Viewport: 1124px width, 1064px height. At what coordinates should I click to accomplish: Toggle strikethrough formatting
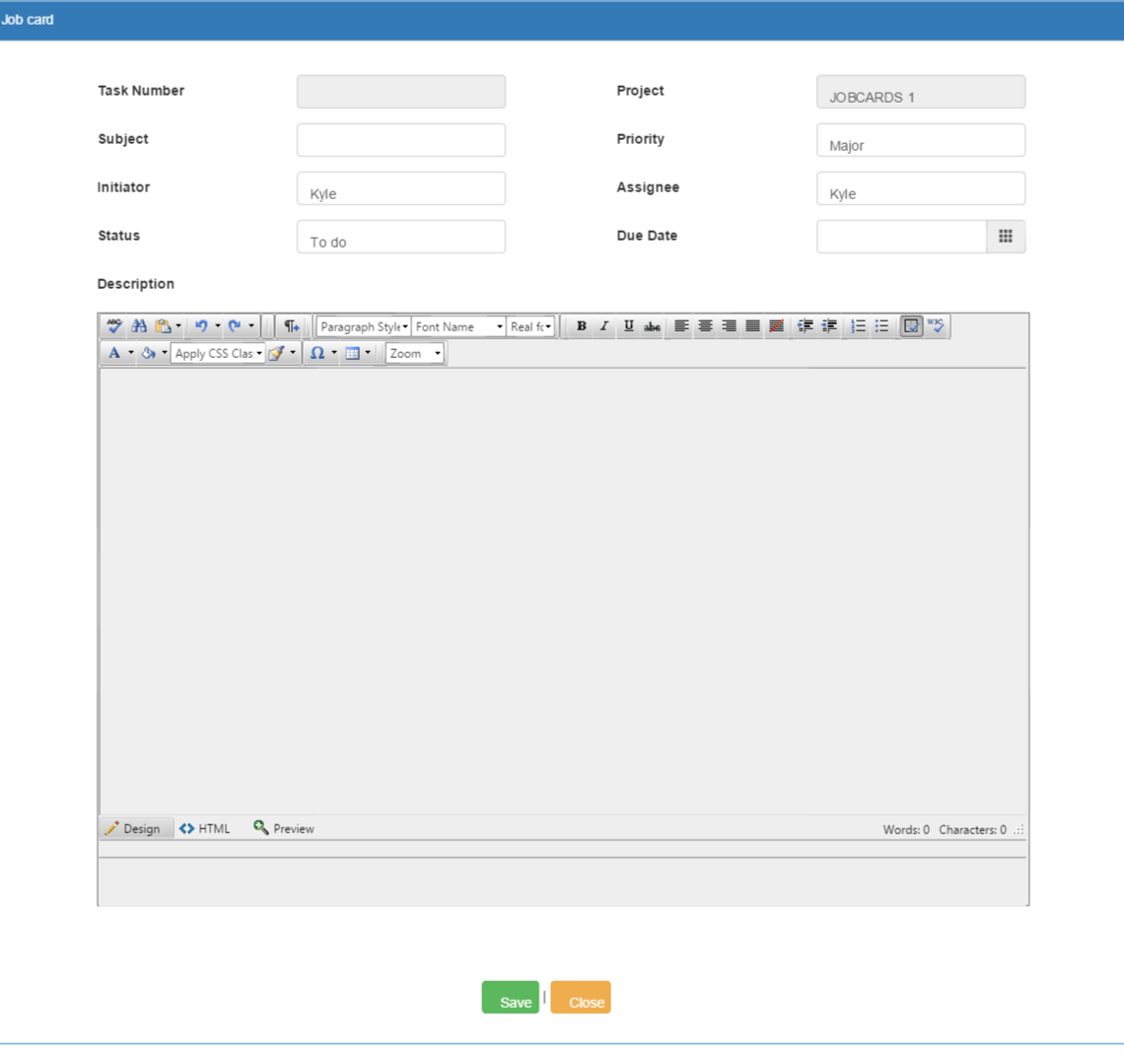point(652,326)
